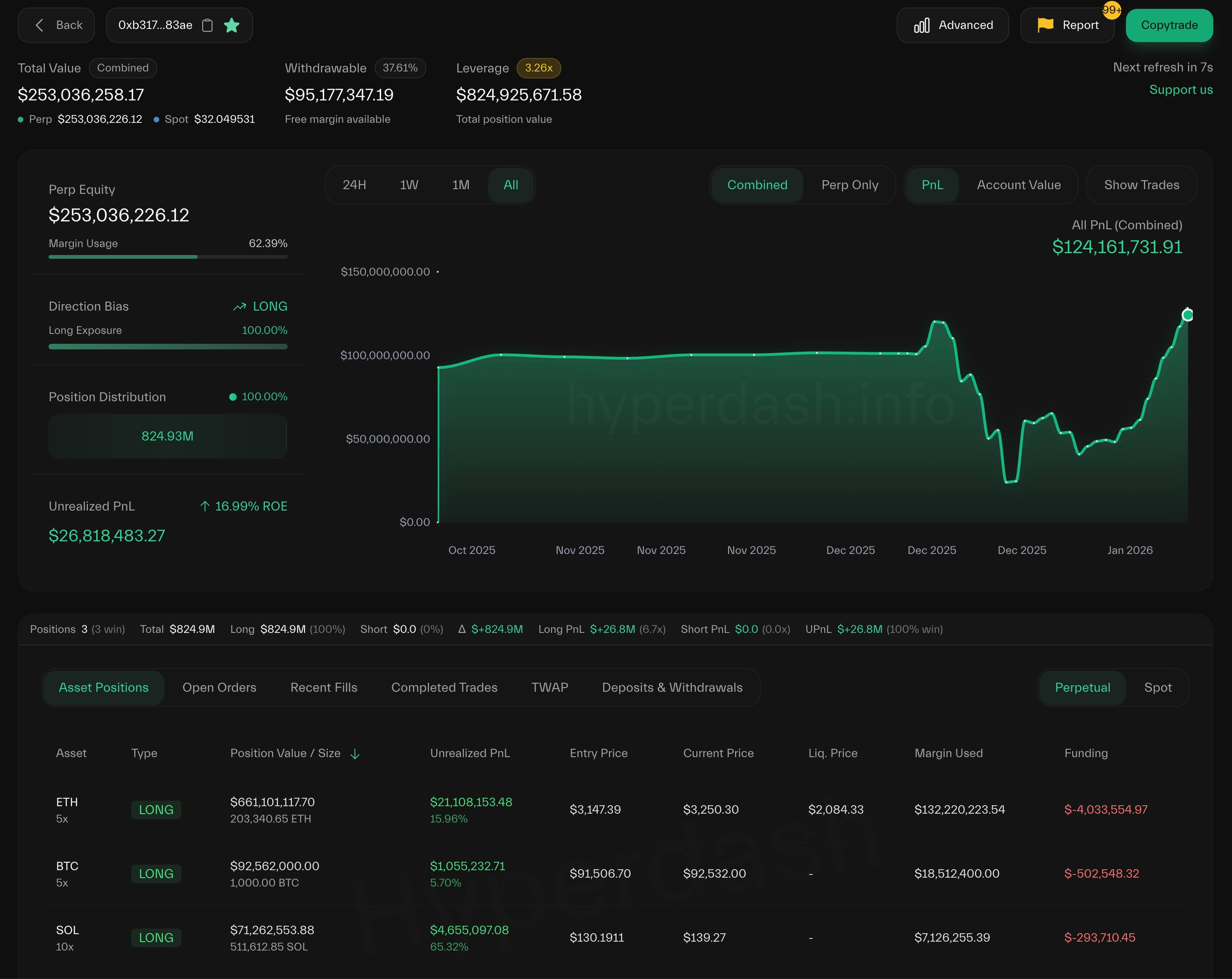Screen dimensions: 1232x979
Task: Open the Open Orders tab
Action: (x=219, y=688)
